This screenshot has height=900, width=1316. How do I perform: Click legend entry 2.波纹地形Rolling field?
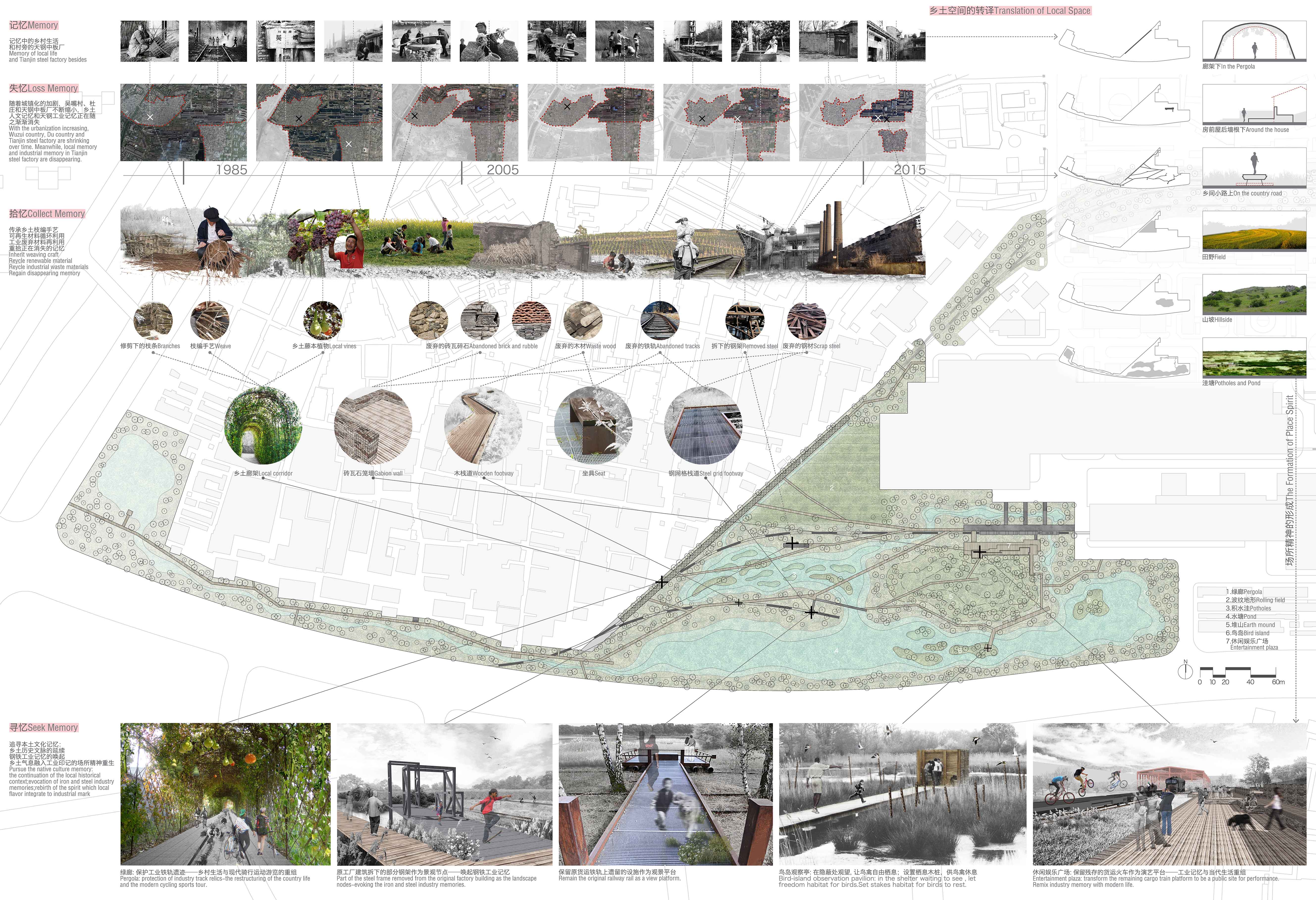pos(1255,600)
